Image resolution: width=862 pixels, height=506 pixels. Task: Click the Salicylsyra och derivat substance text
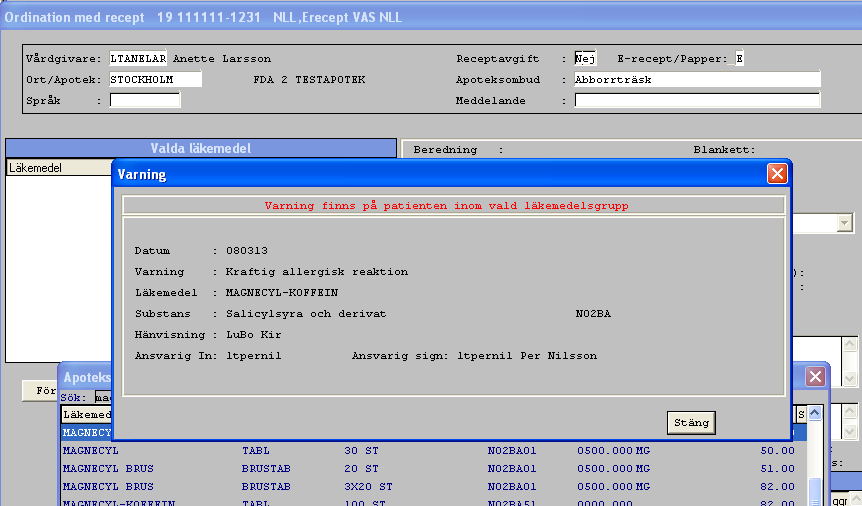[x=306, y=314]
